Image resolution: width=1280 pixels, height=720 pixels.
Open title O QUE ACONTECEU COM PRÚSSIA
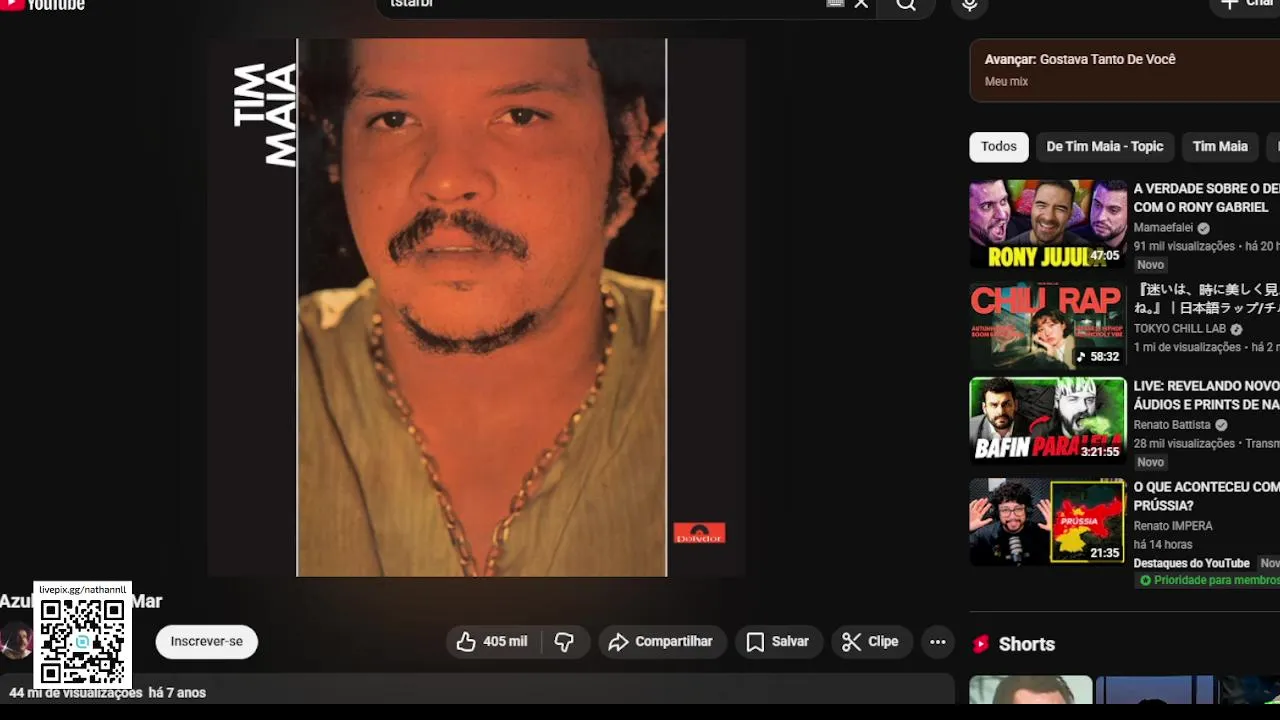(1206, 496)
